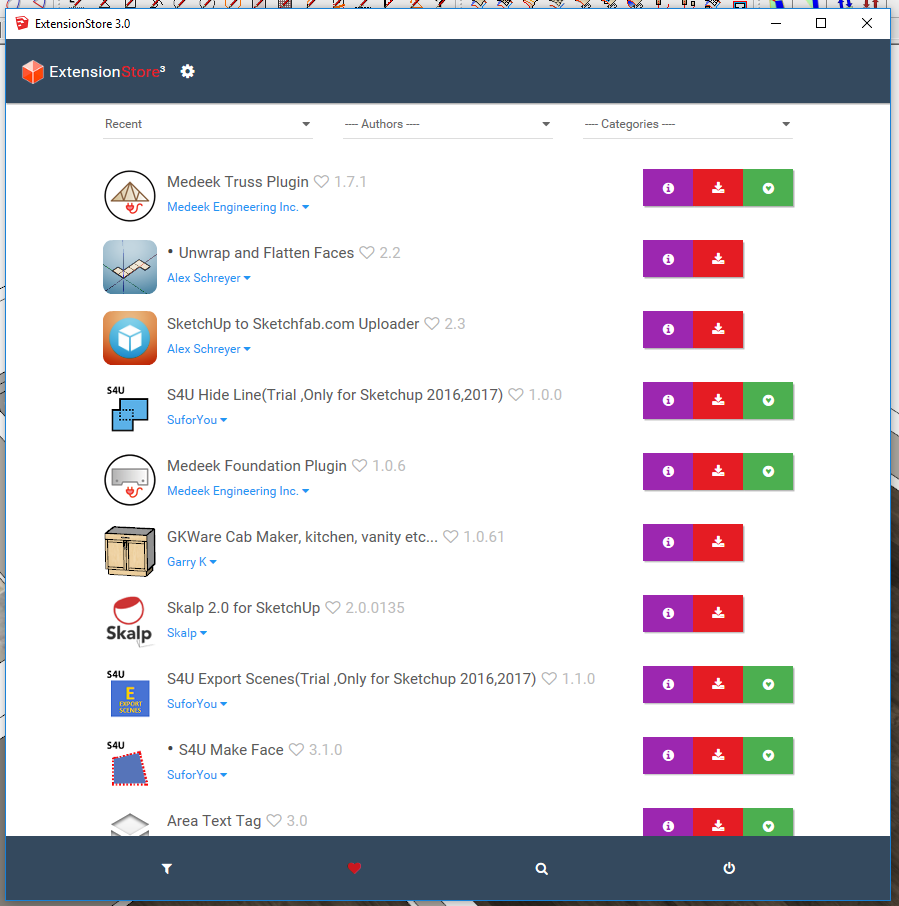Screen dimensions: 899x906
Task: Download Skalp 2.0 for SketchUp
Action: (718, 613)
